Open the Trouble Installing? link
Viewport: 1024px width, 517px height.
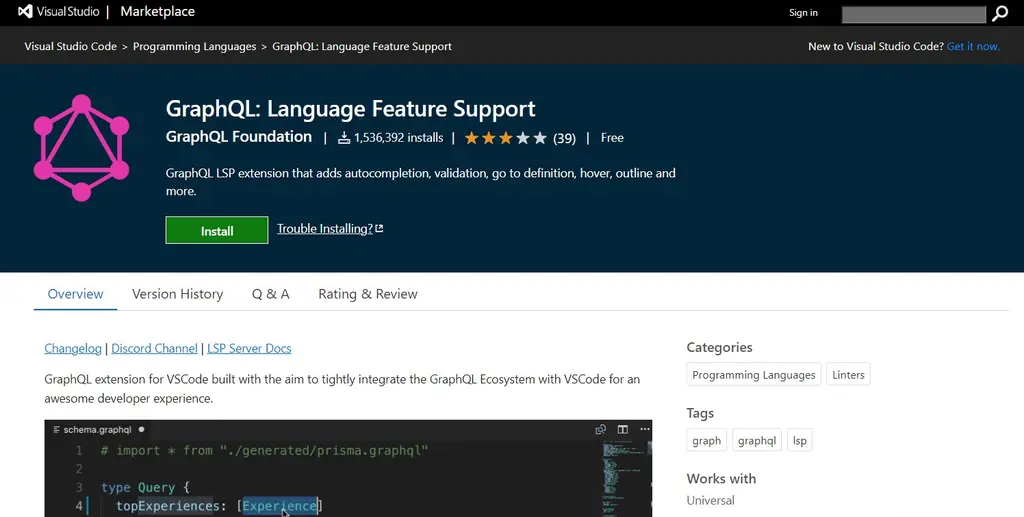pyautogui.click(x=325, y=228)
